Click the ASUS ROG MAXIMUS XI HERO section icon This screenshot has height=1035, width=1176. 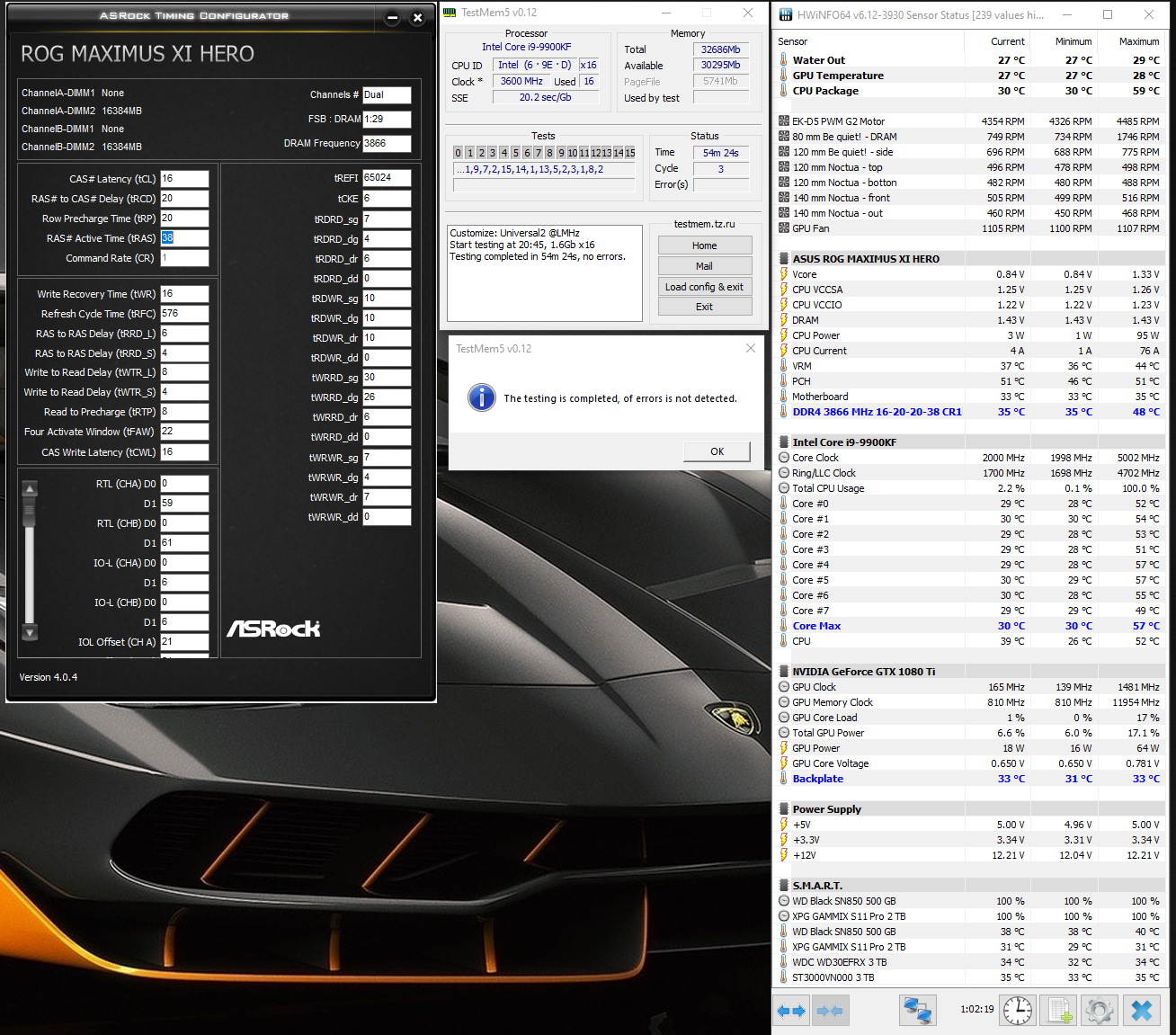point(784,259)
